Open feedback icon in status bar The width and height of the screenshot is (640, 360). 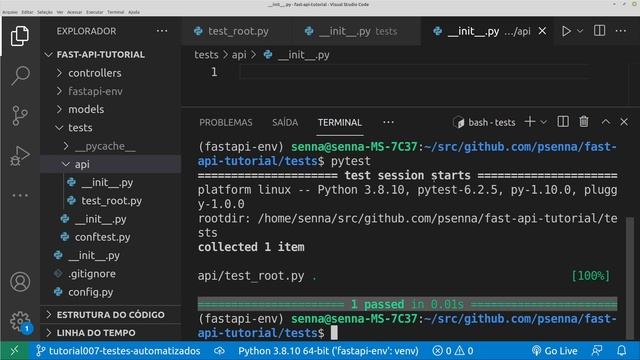(597, 351)
